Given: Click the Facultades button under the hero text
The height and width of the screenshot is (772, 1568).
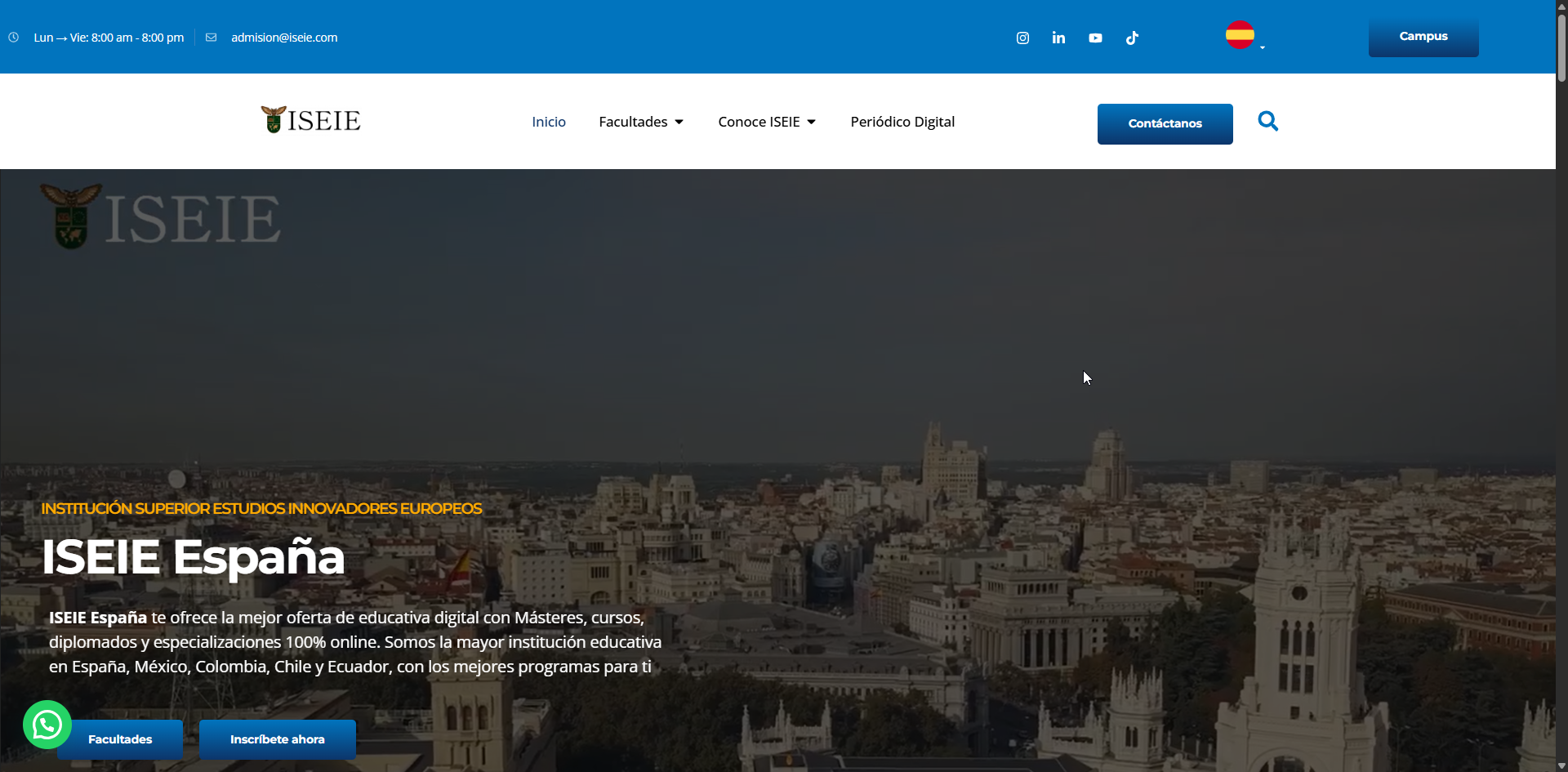Looking at the screenshot, I should coord(119,739).
